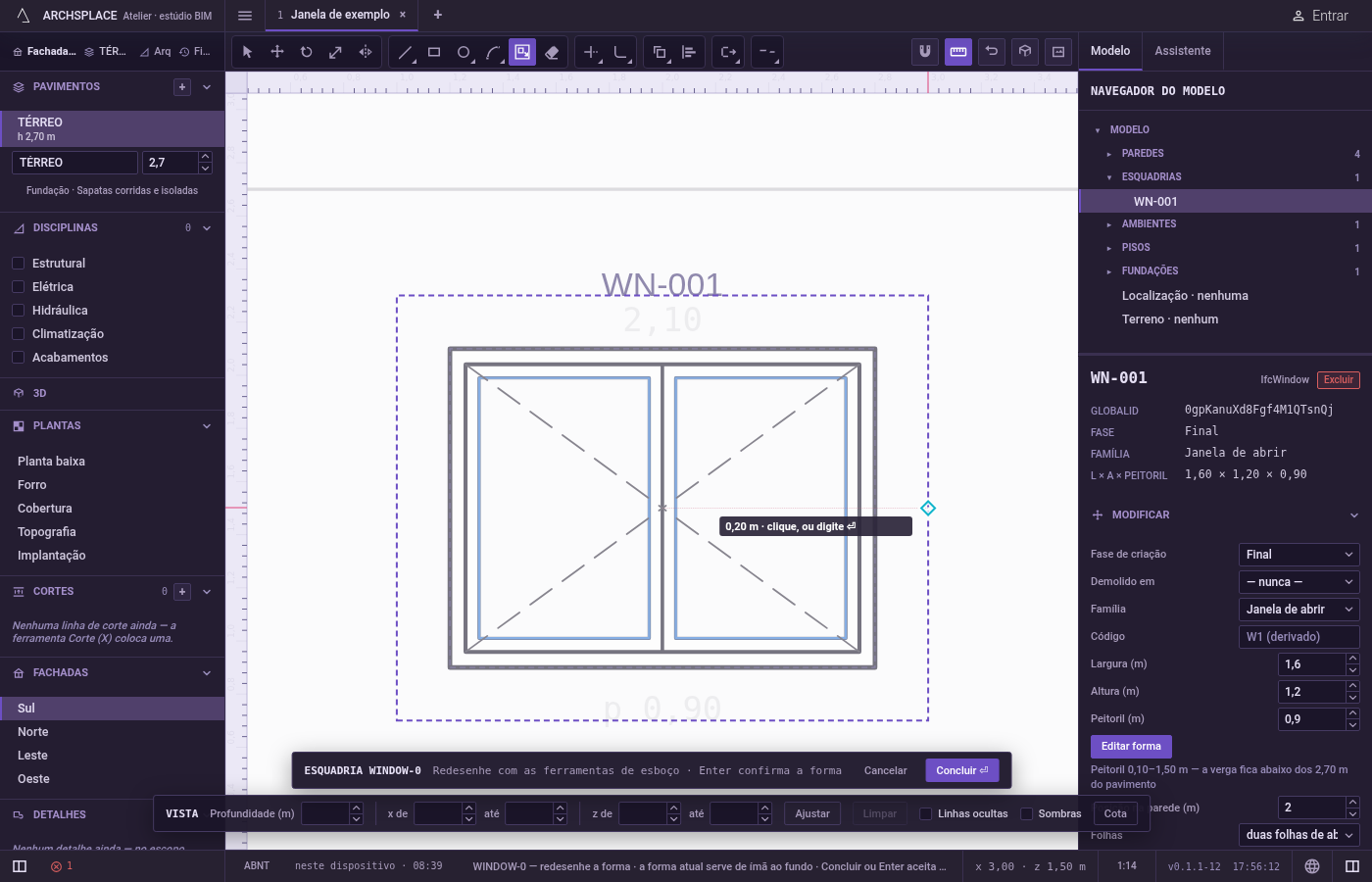Click the undo arrow icon

(992, 52)
